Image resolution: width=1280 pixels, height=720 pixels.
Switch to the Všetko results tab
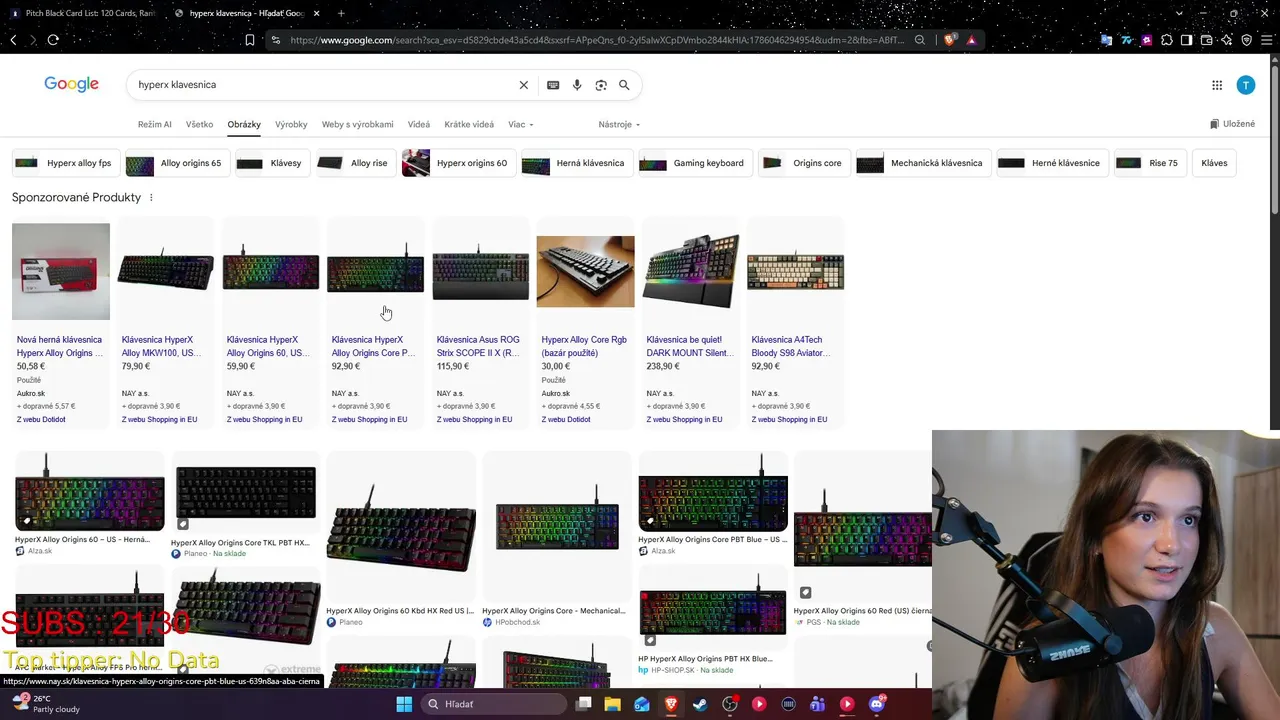click(199, 125)
